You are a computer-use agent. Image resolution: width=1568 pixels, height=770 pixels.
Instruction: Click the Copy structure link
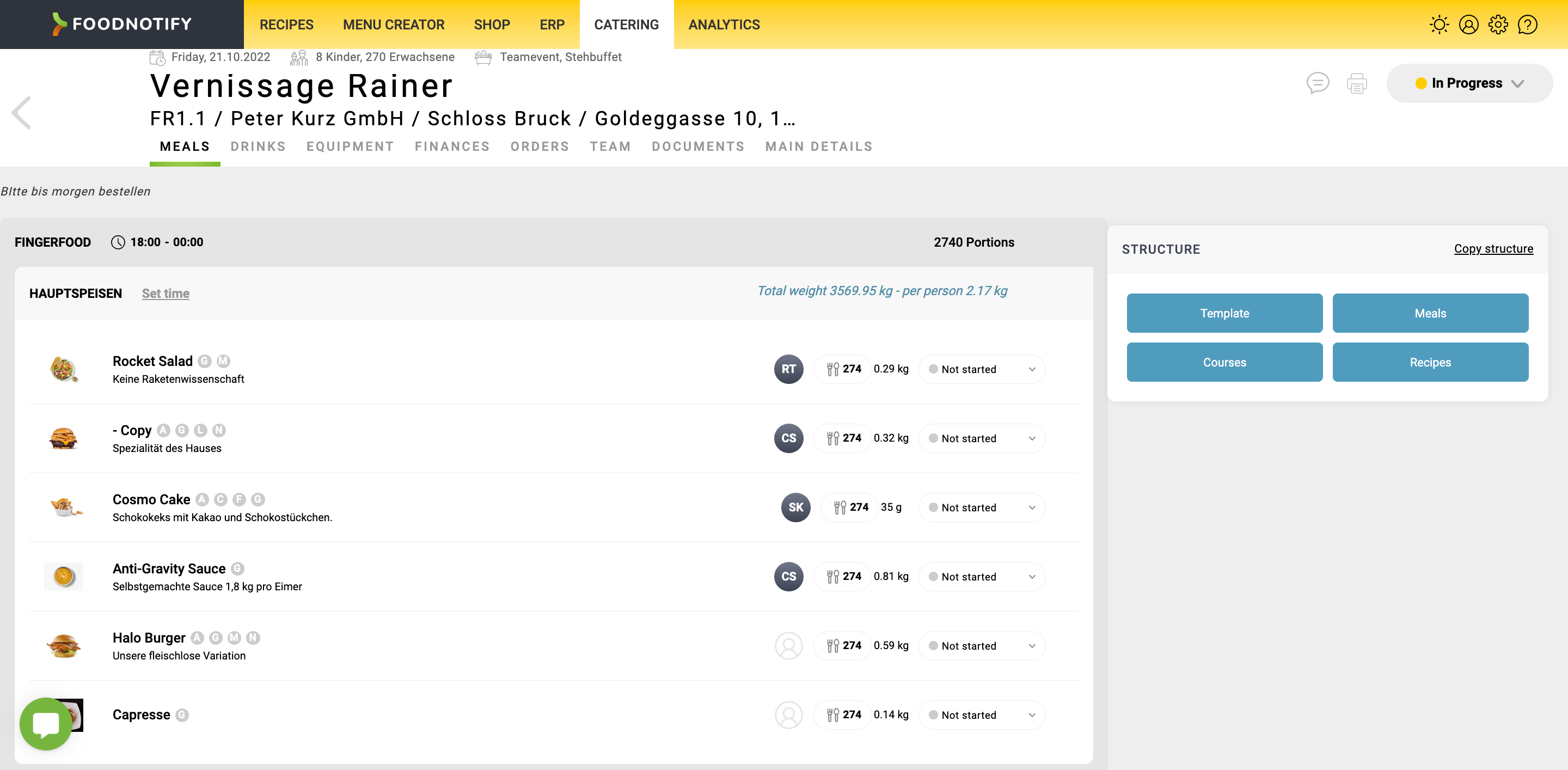[x=1493, y=249]
